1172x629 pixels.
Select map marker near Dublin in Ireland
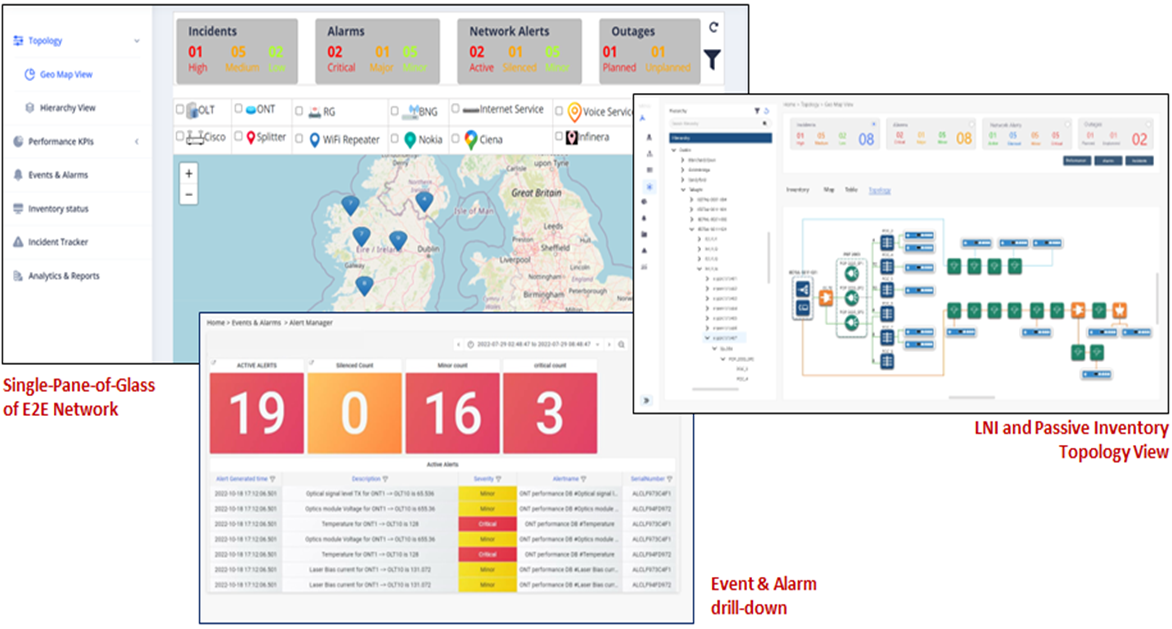coord(398,240)
